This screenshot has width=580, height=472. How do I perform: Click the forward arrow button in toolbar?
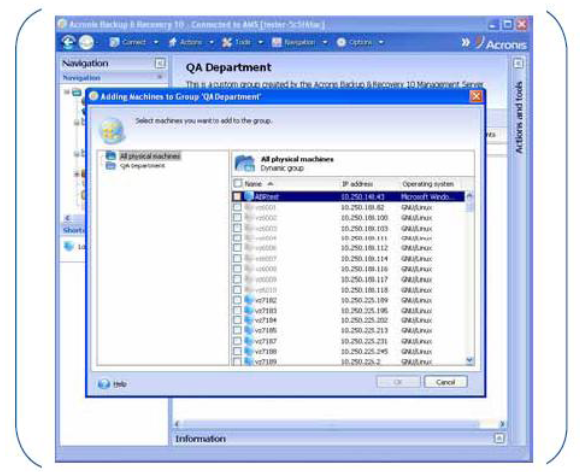86,43
